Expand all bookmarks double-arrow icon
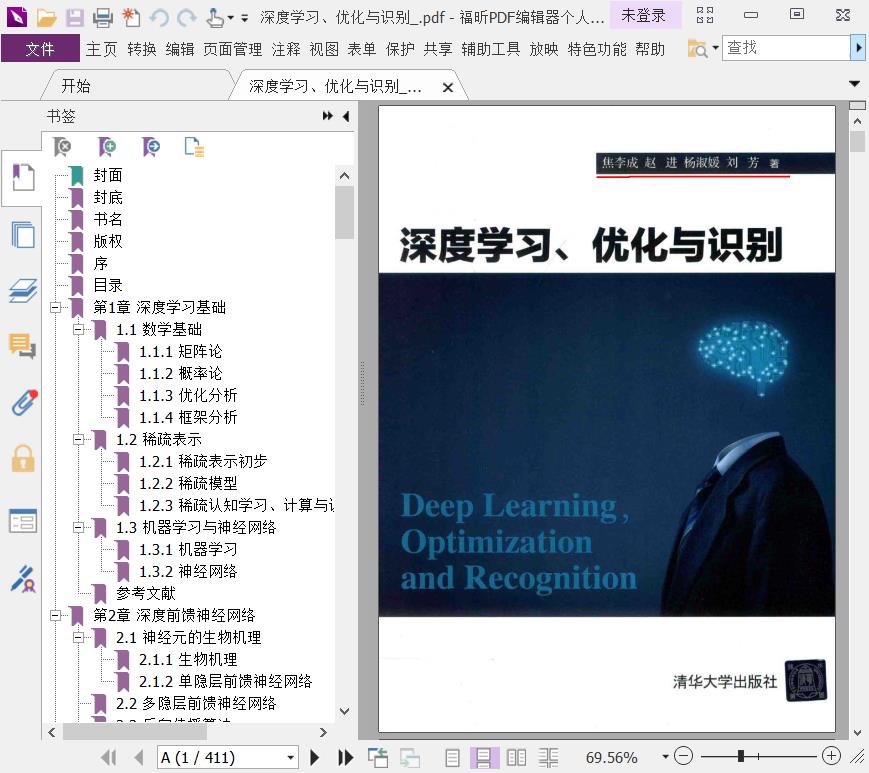869x773 pixels. [x=328, y=116]
